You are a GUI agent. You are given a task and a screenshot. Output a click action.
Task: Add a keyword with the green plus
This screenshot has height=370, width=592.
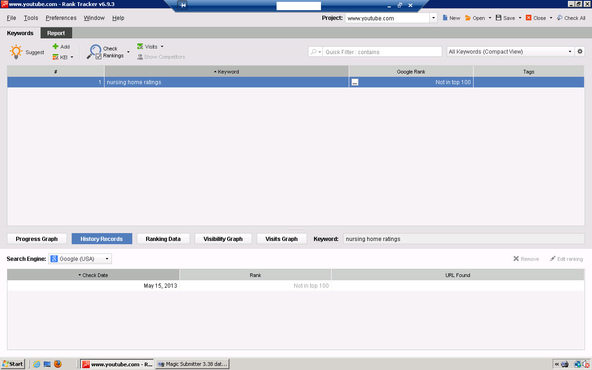tap(61, 46)
